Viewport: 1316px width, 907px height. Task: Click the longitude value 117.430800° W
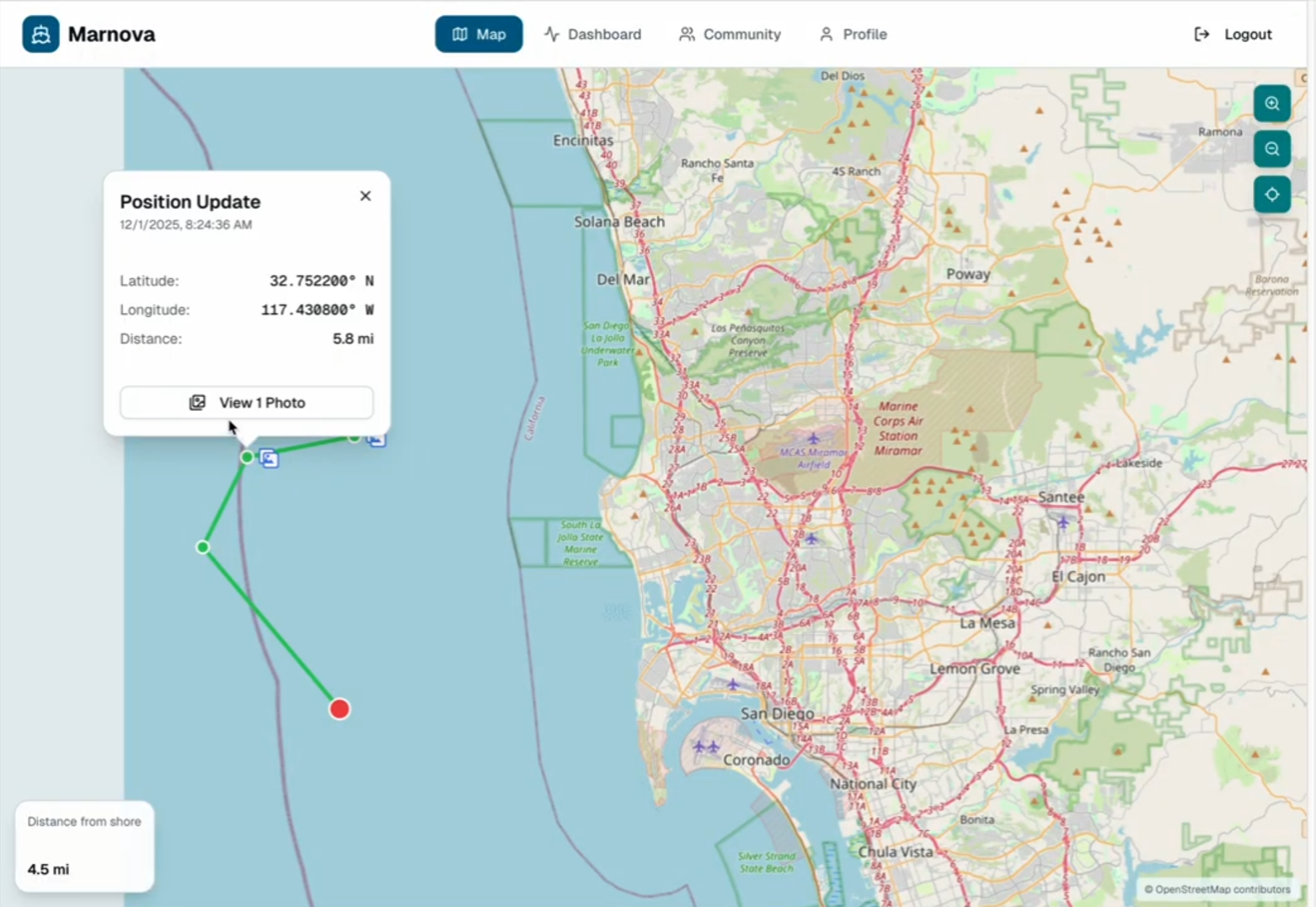[317, 310]
